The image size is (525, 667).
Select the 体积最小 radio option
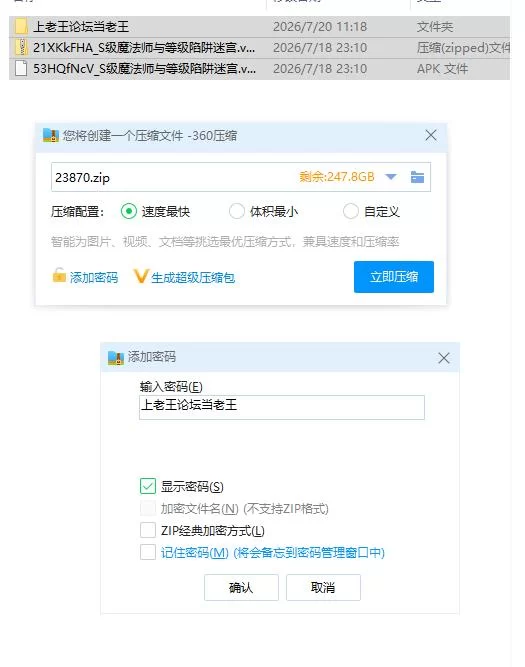point(237,211)
